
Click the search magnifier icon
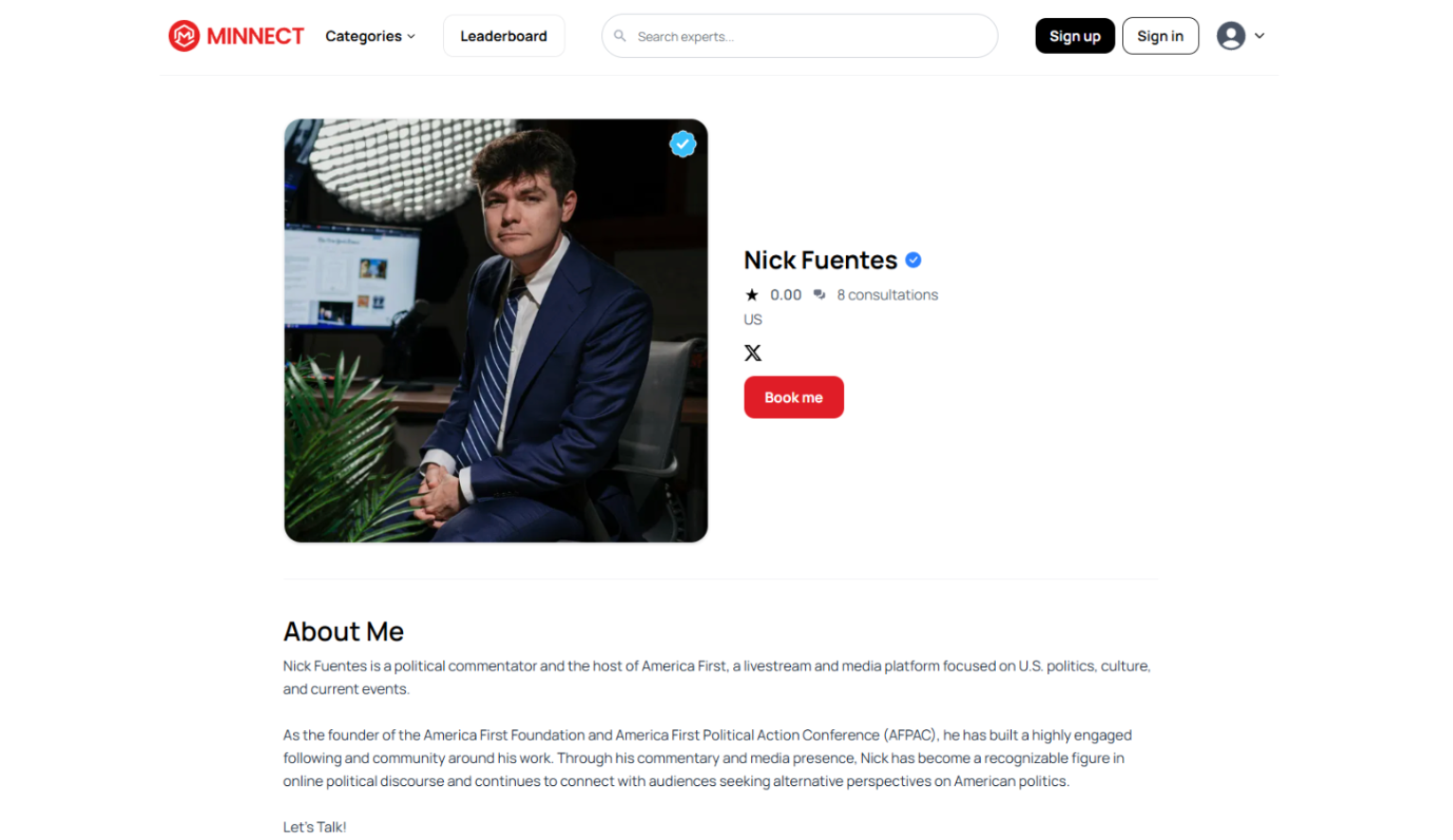tap(620, 35)
